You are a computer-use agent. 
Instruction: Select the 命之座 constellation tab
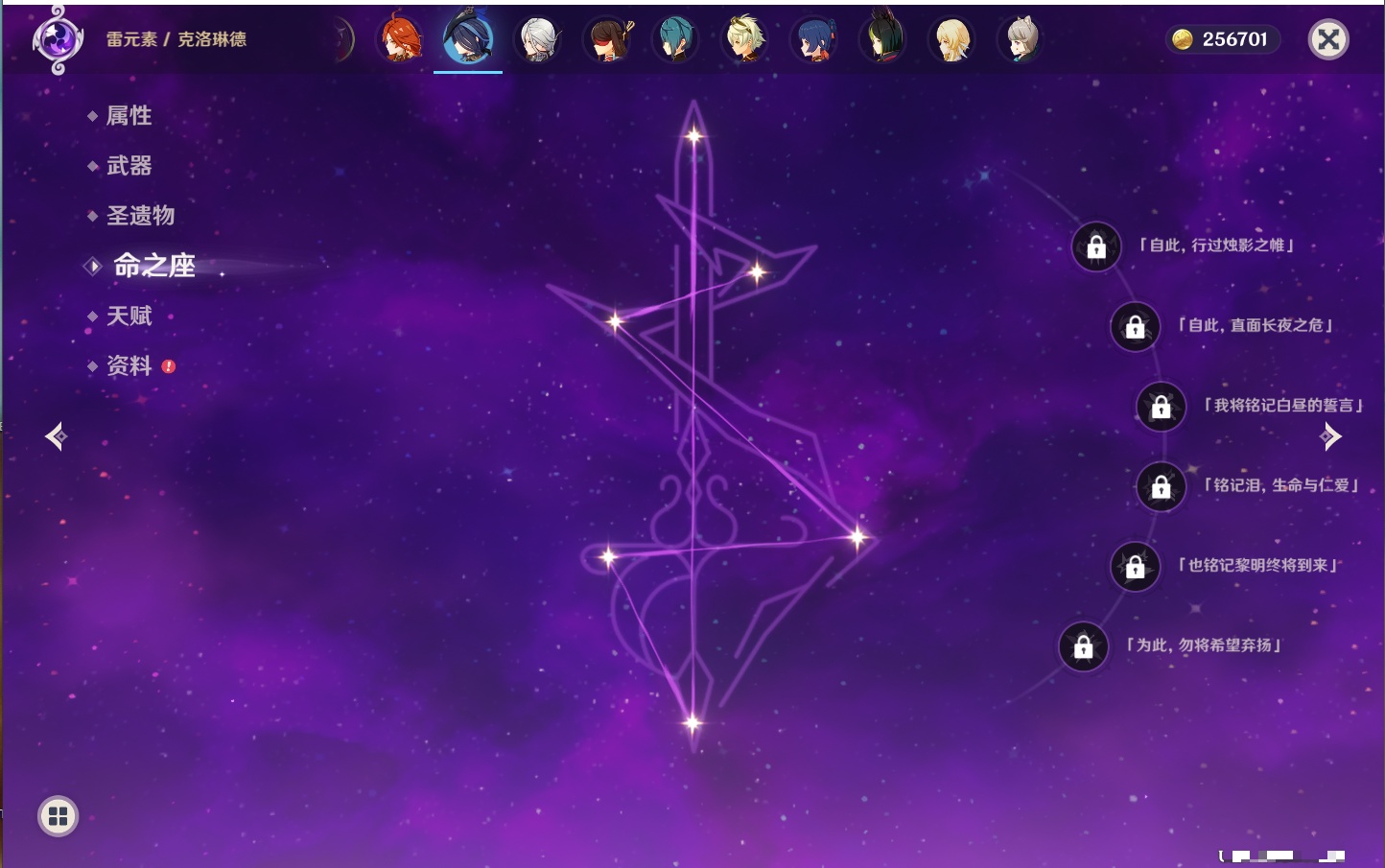tap(153, 266)
